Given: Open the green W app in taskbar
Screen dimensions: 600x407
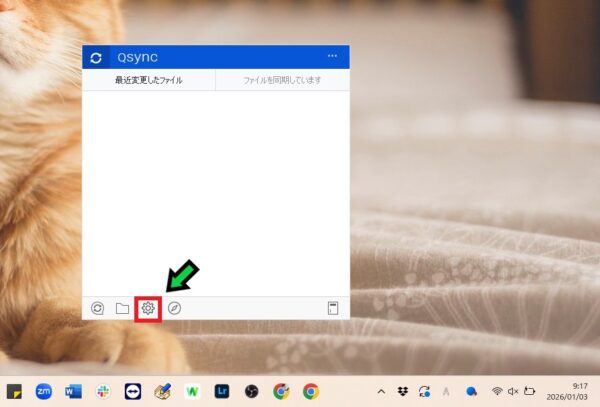Looking at the screenshot, I should pos(192,391).
